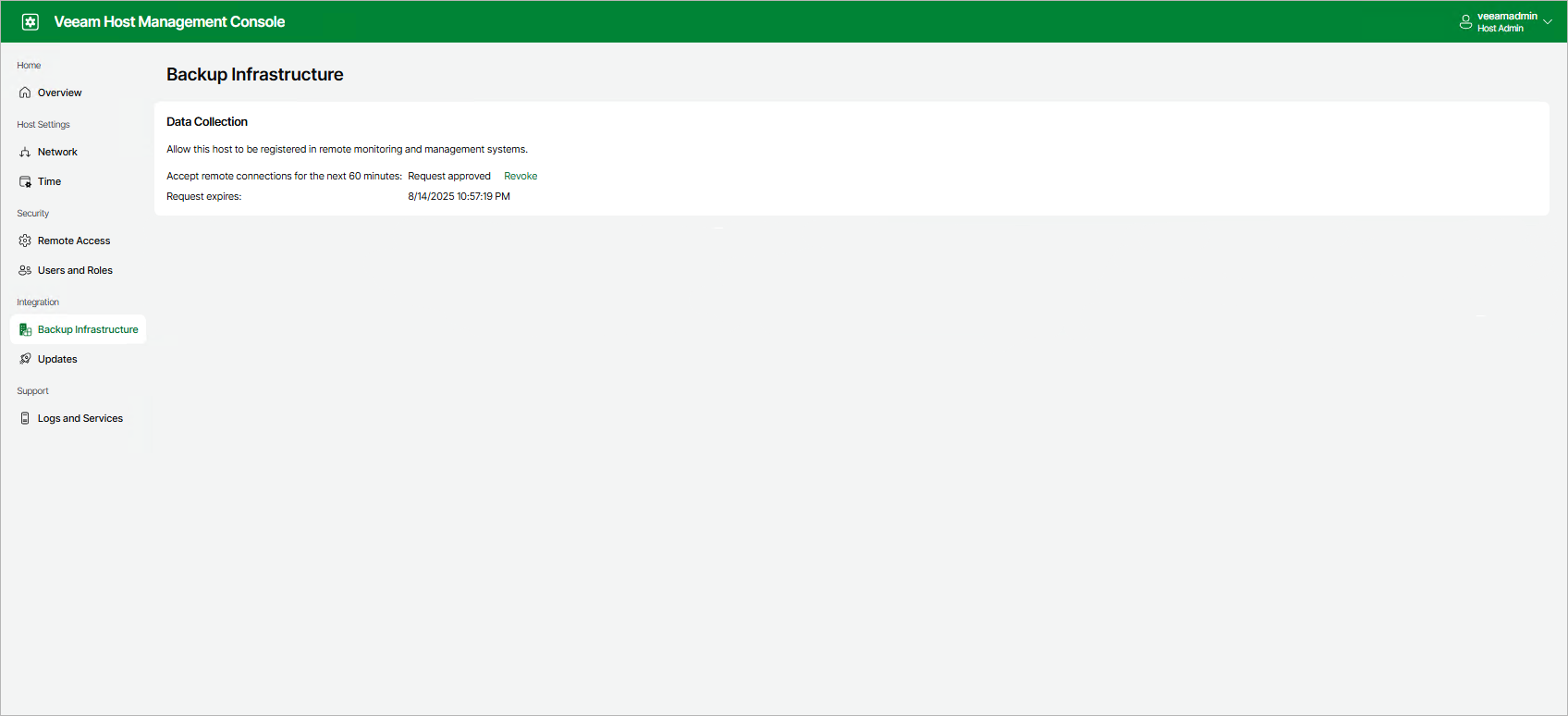Click the Time clock icon
The height and width of the screenshot is (716, 1568).
click(x=25, y=181)
